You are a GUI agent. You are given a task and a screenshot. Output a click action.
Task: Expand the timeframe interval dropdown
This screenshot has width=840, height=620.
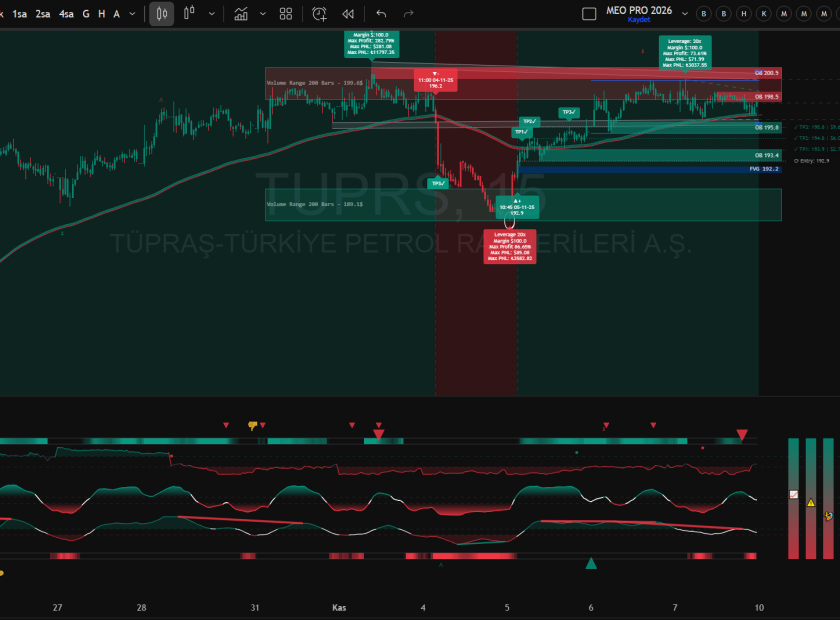point(134,14)
